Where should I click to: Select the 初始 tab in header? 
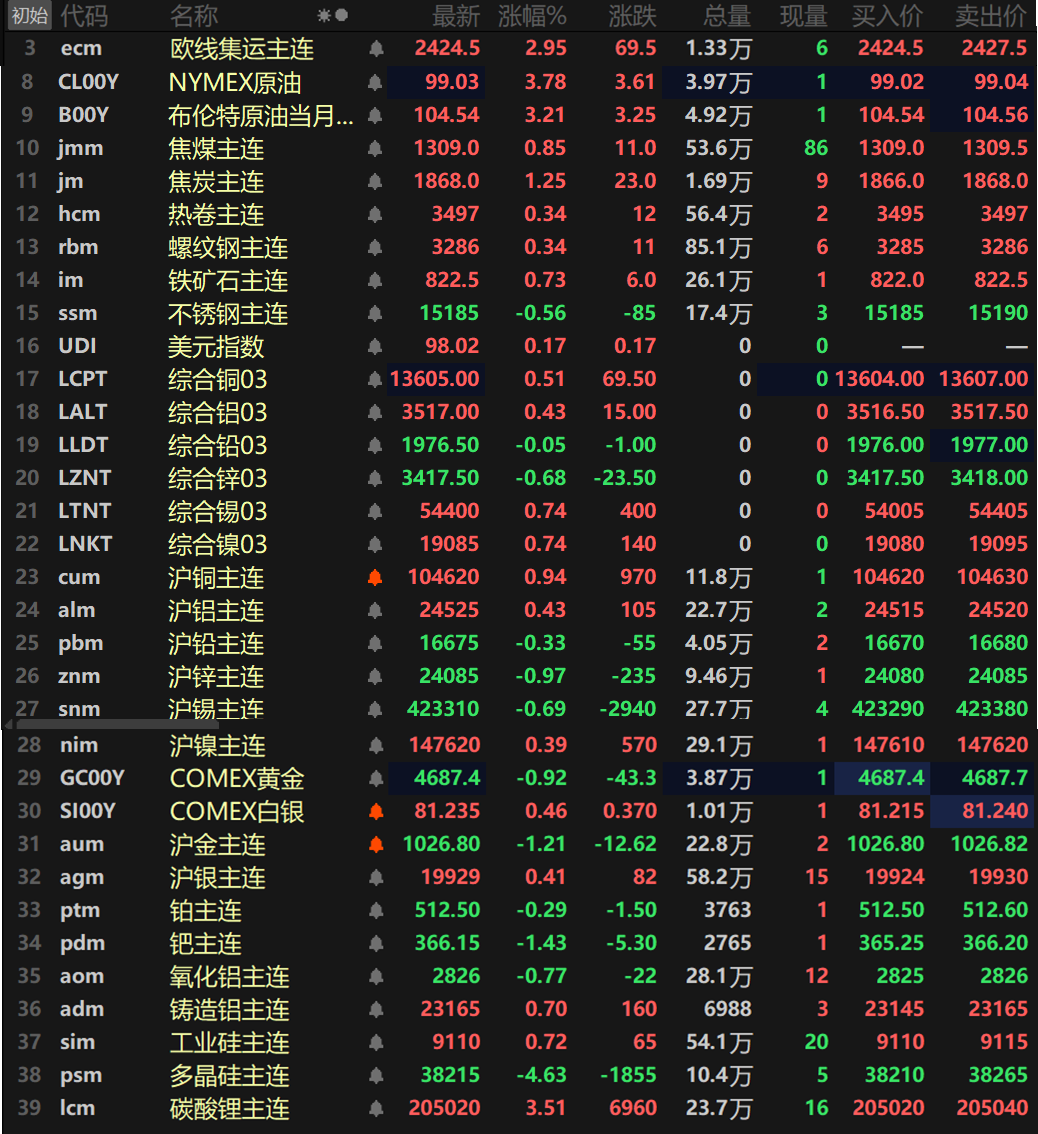[x=29, y=15]
